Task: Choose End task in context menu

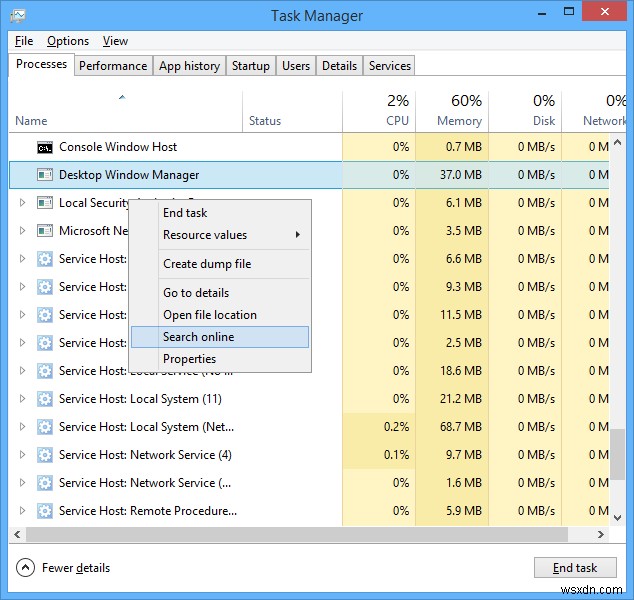Action: tap(220, 213)
